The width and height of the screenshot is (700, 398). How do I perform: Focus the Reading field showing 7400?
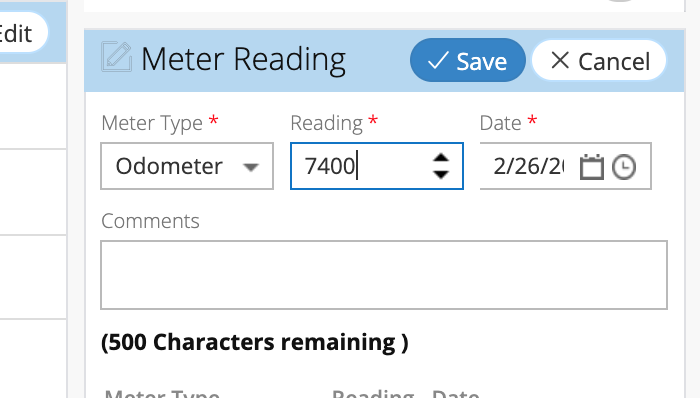tap(377, 166)
